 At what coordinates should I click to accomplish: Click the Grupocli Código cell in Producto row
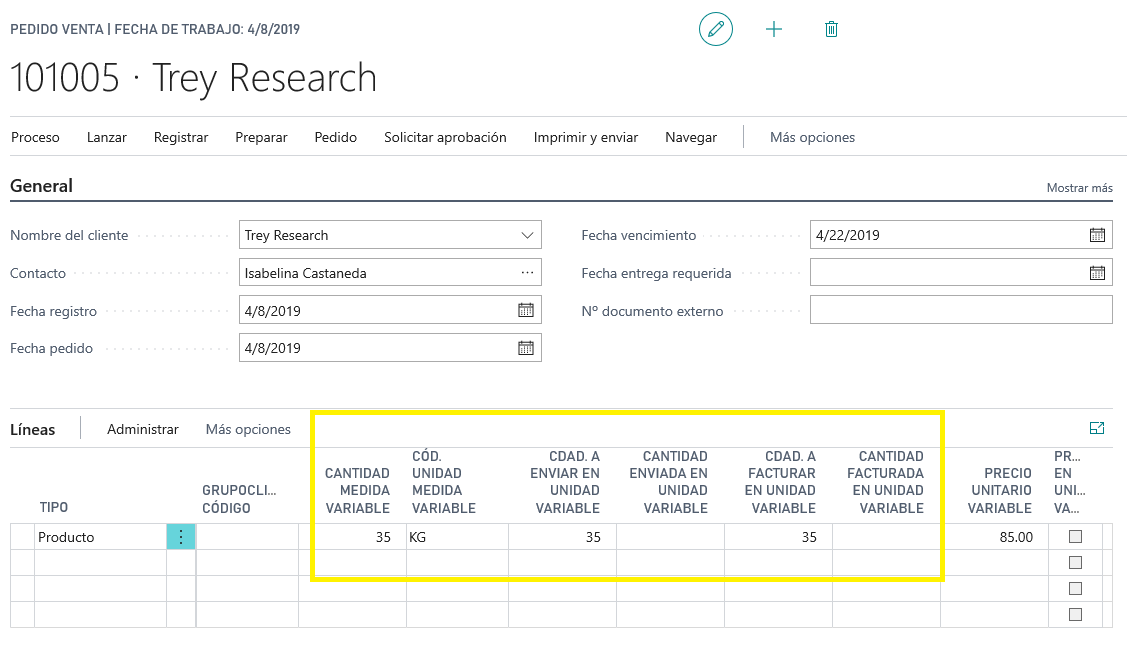coord(247,537)
